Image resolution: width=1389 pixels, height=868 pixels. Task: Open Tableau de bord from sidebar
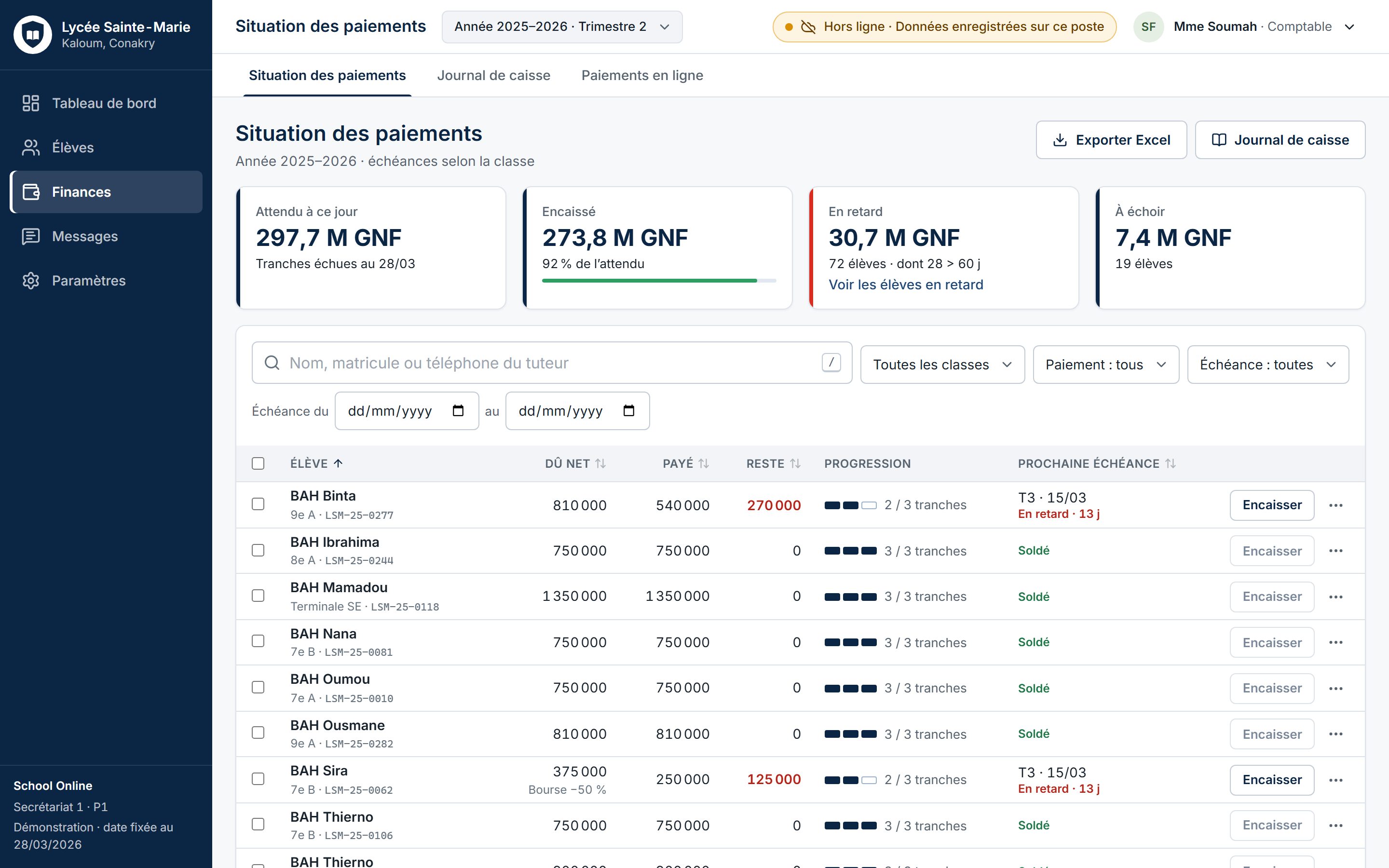point(106,103)
